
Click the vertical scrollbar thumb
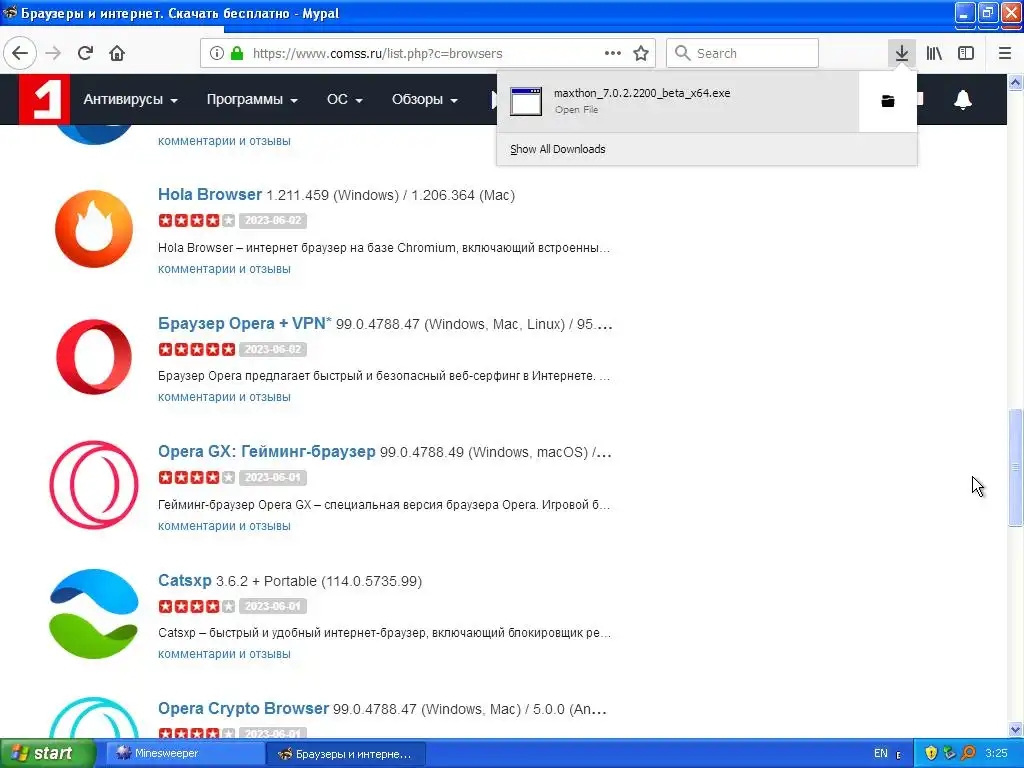pos(1015,467)
